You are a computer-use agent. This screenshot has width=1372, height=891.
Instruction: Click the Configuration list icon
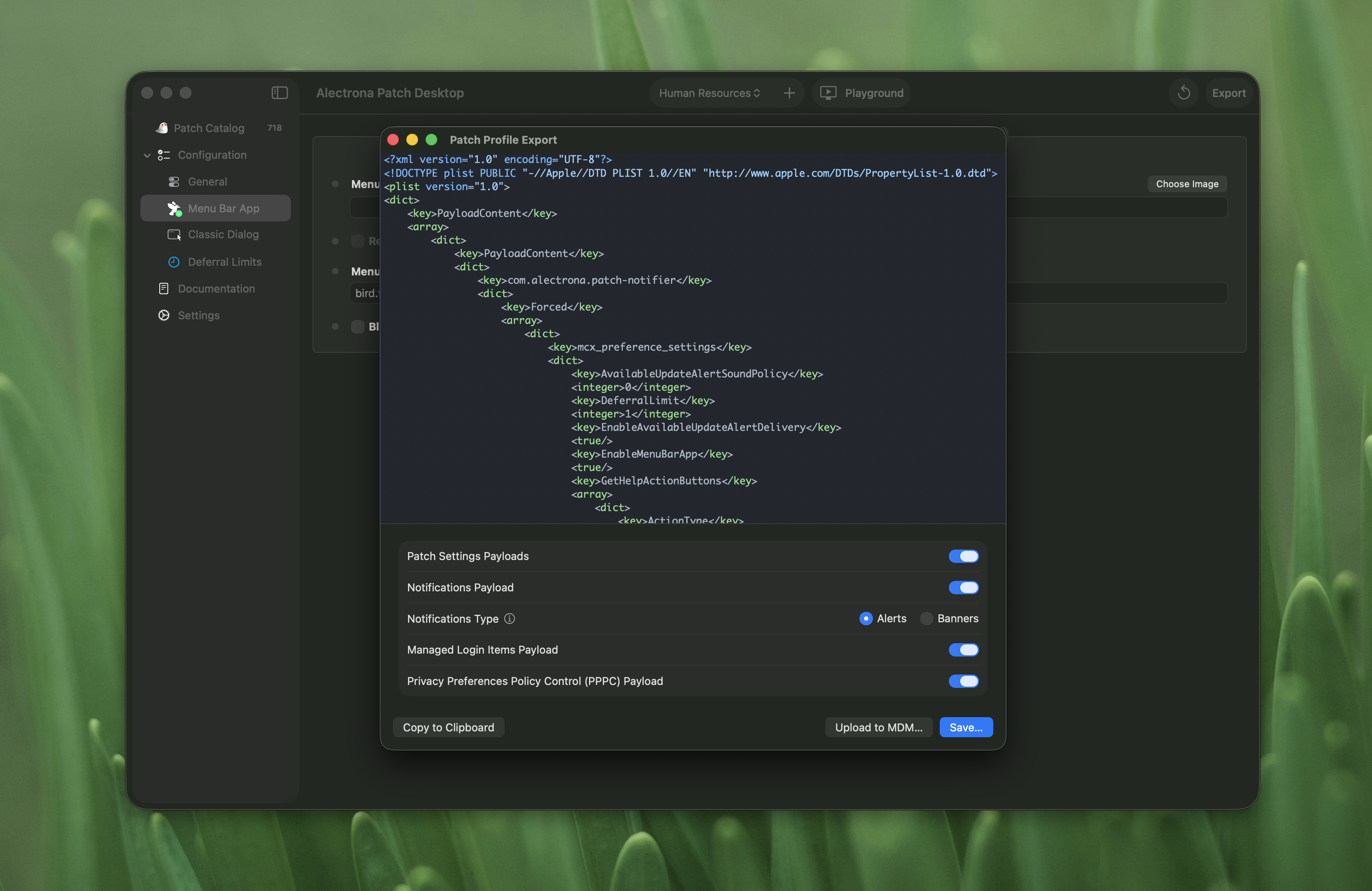(164, 155)
